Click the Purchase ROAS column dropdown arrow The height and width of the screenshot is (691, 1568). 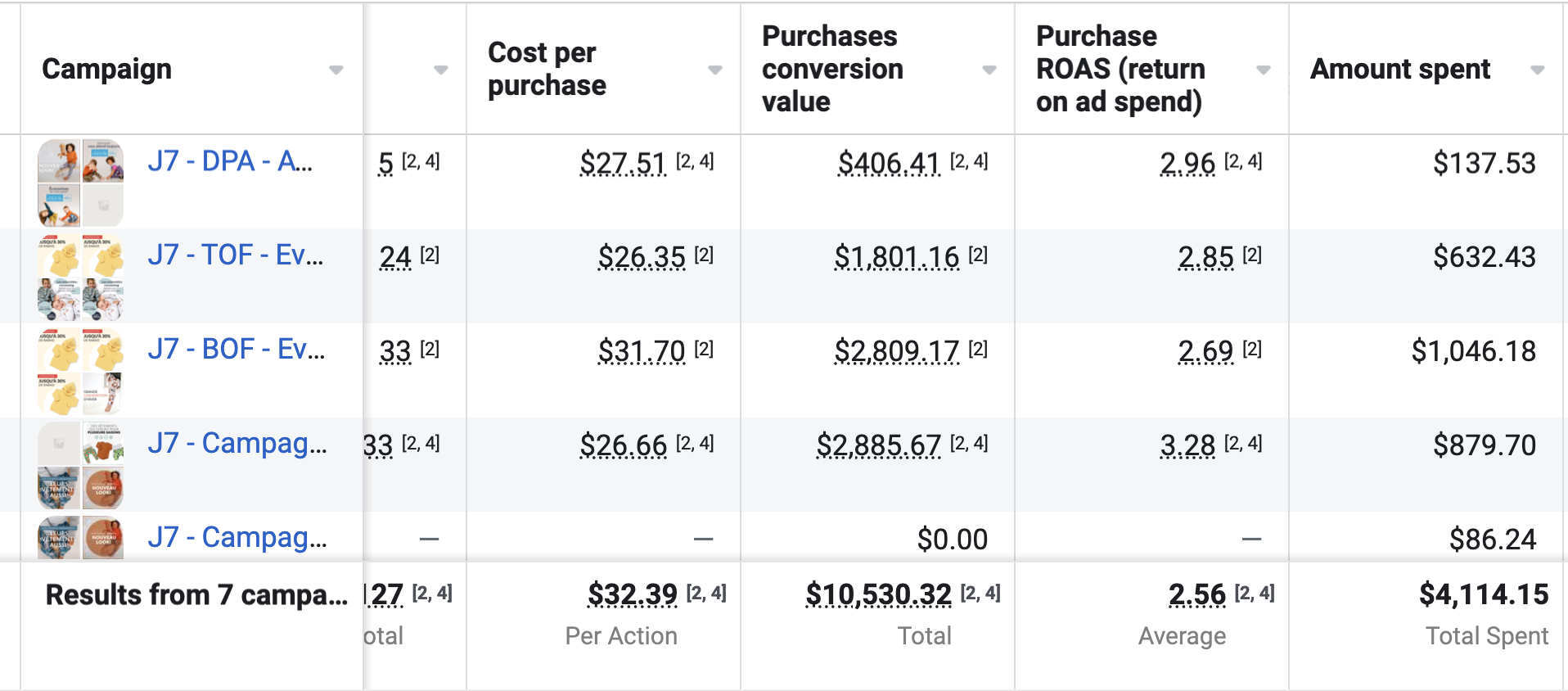click(x=1264, y=70)
